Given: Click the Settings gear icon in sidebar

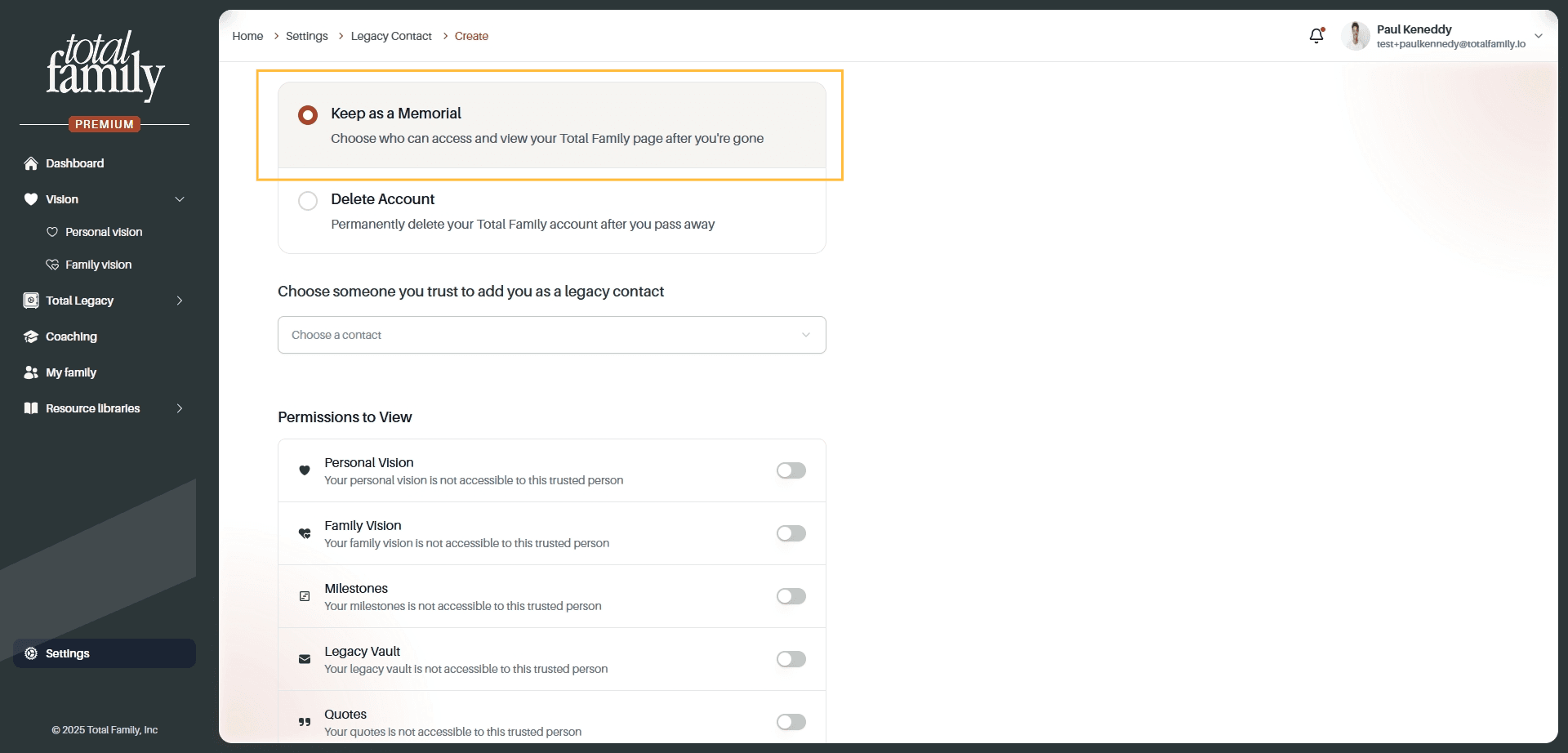Looking at the screenshot, I should pos(31,653).
